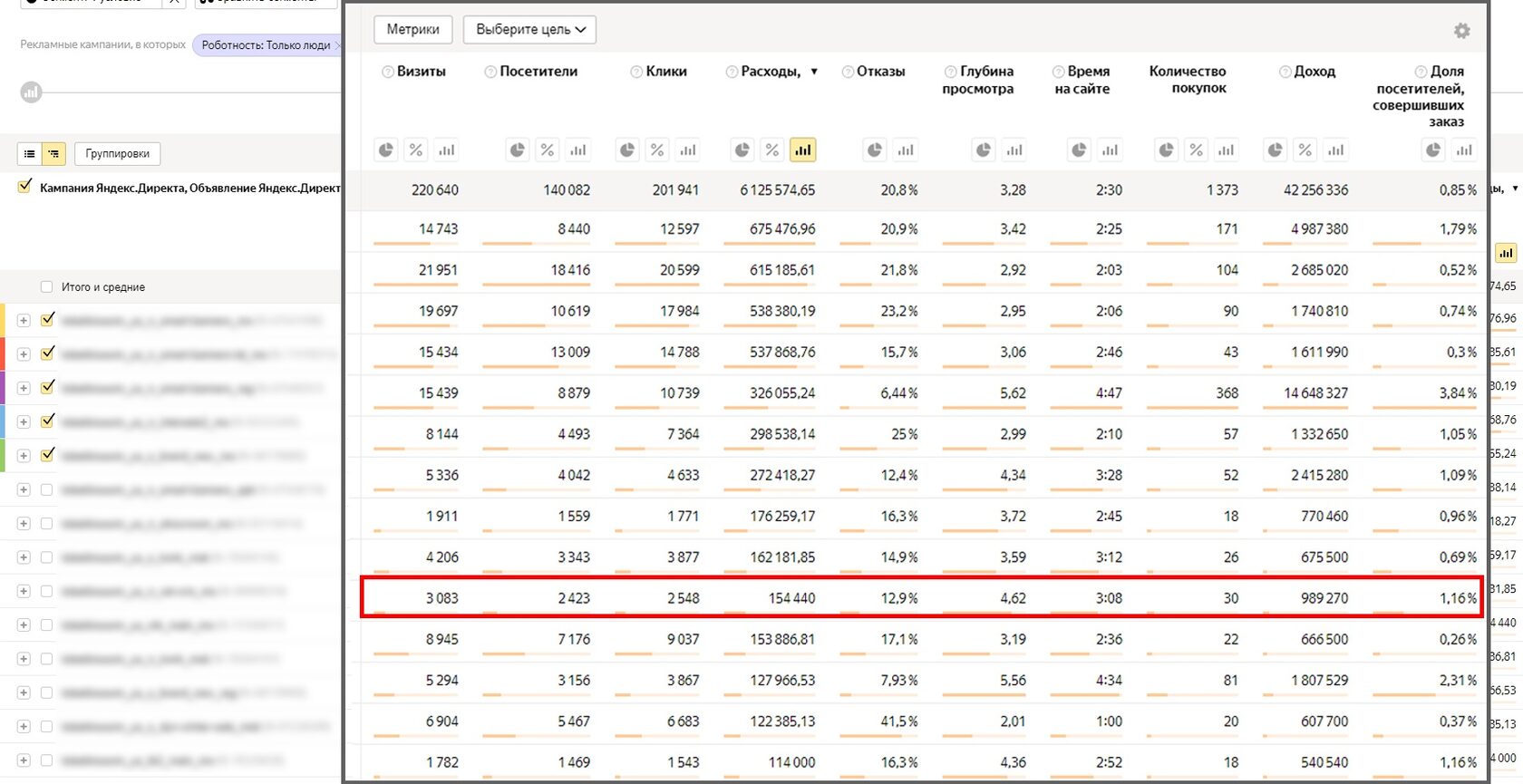Show pie chart for Клики column

pos(627,150)
